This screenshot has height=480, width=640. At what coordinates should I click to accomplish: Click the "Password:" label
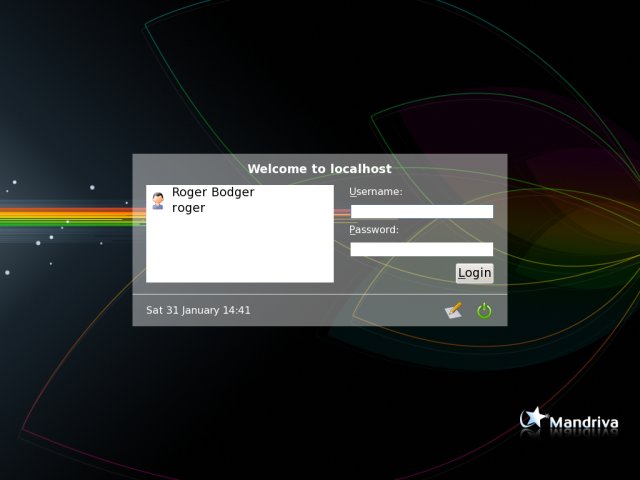coord(374,229)
